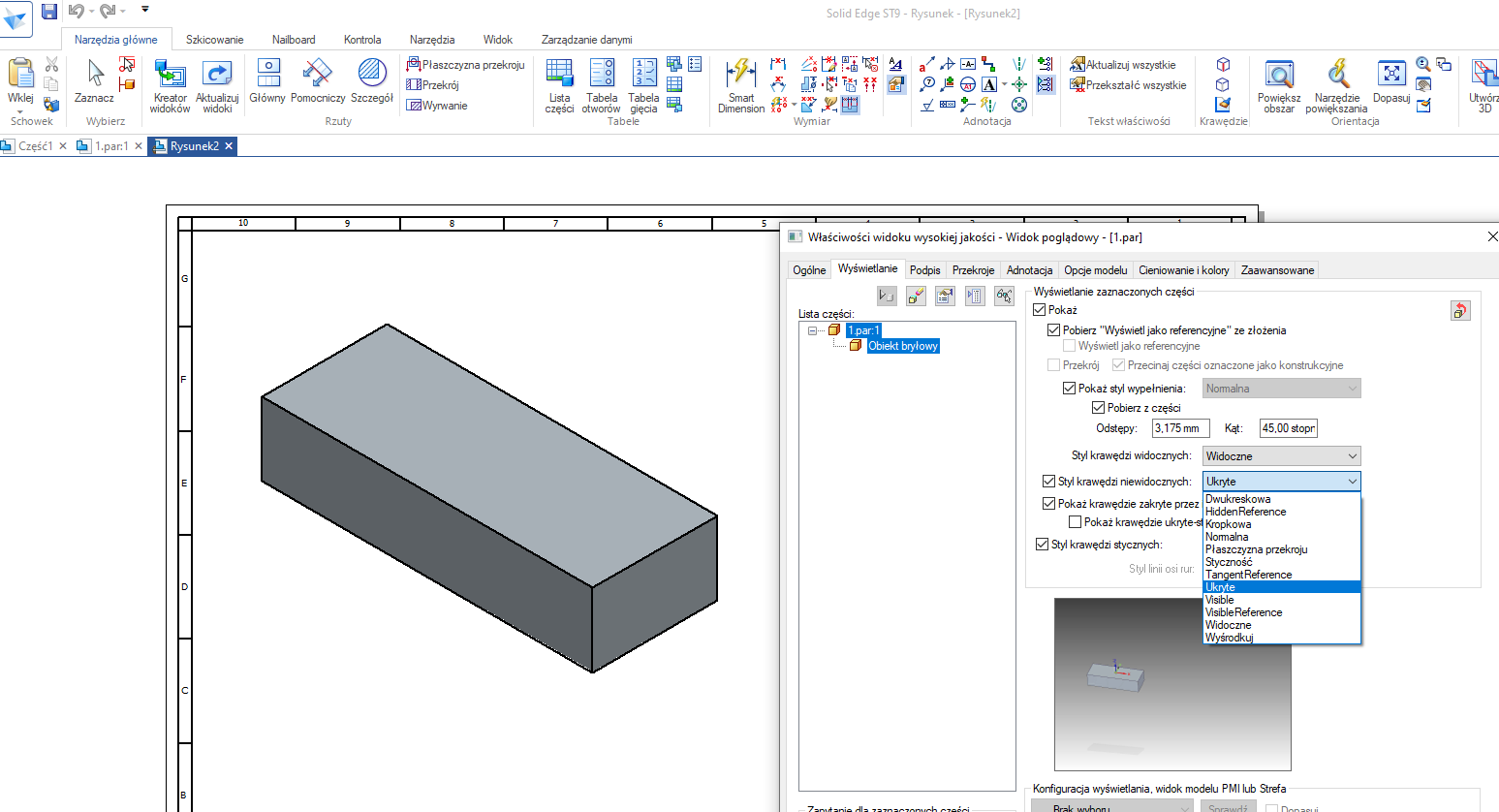Open the Podpis dialog tab

point(925,270)
